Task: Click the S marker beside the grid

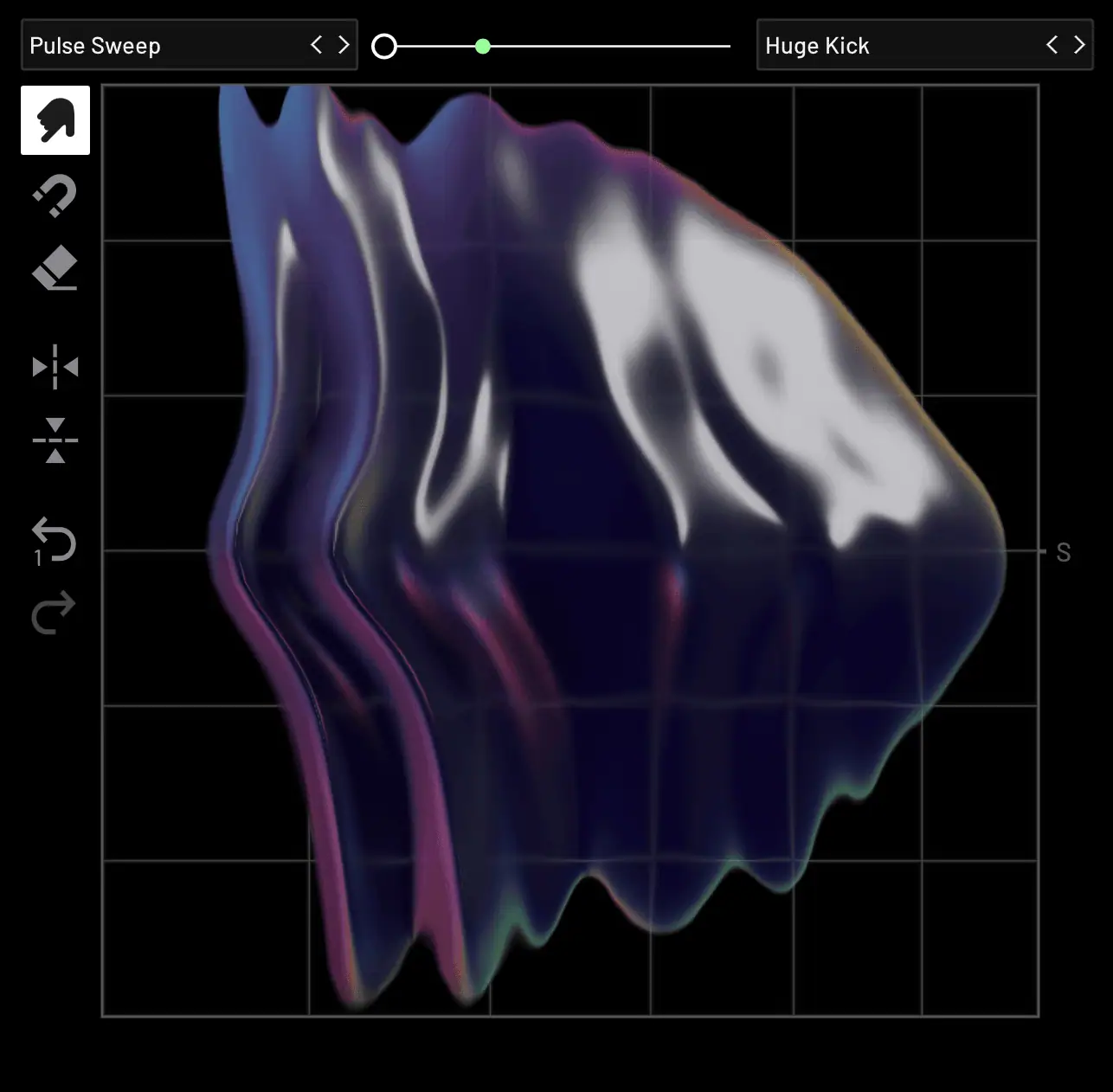Action: (x=1064, y=552)
